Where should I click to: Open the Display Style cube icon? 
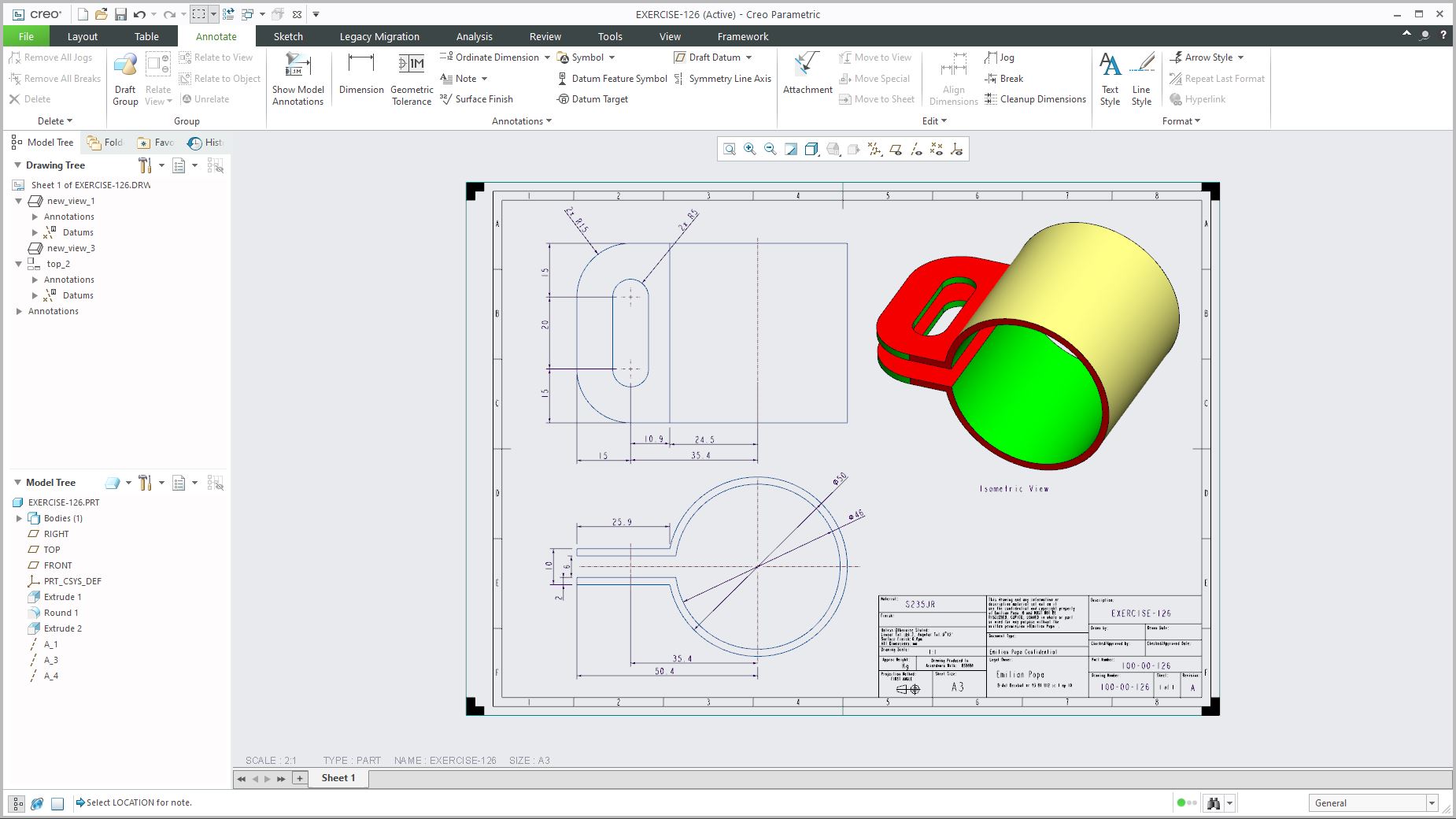coord(812,149)
